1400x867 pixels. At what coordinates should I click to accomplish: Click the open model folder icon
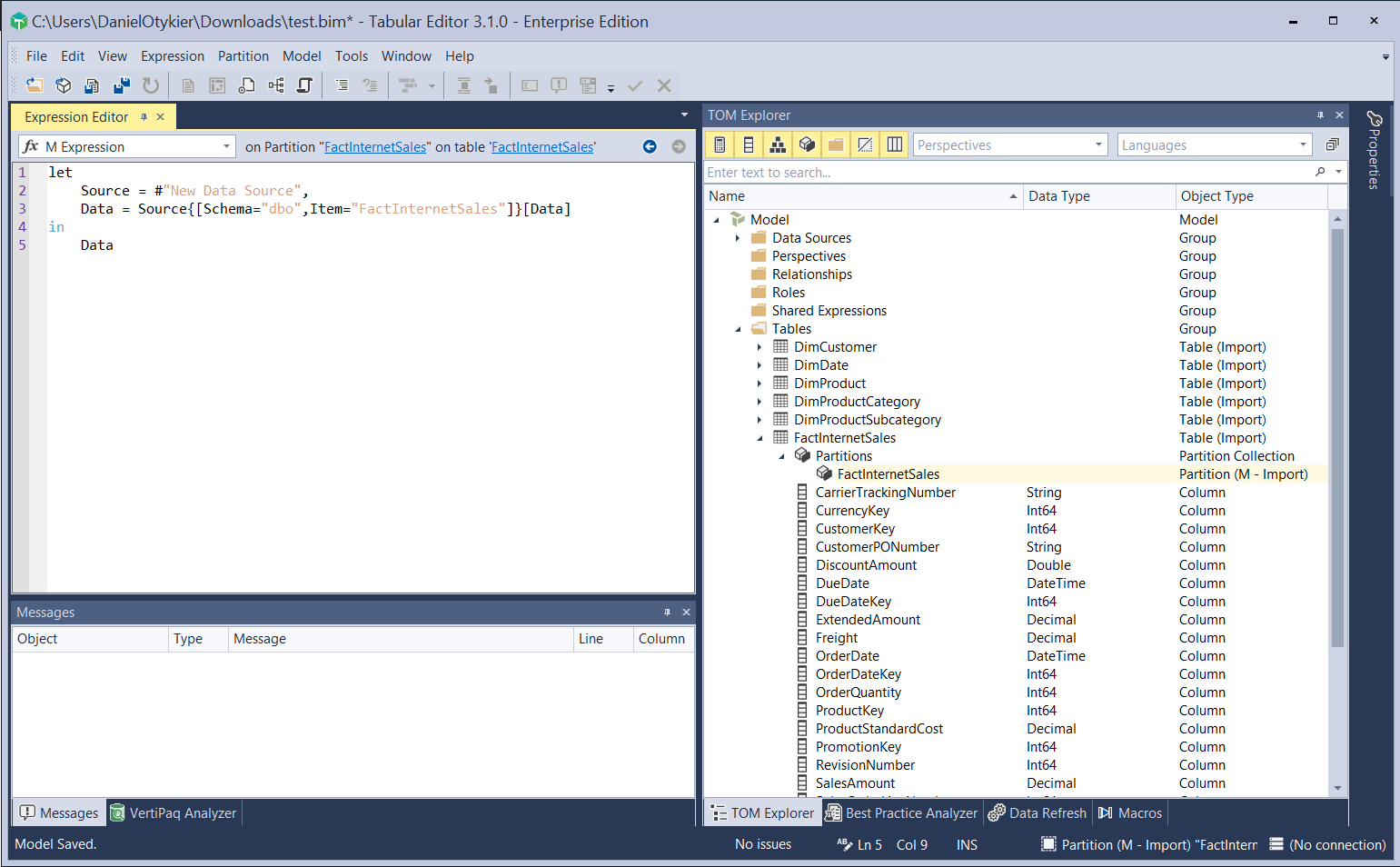[x=35, y=85]
